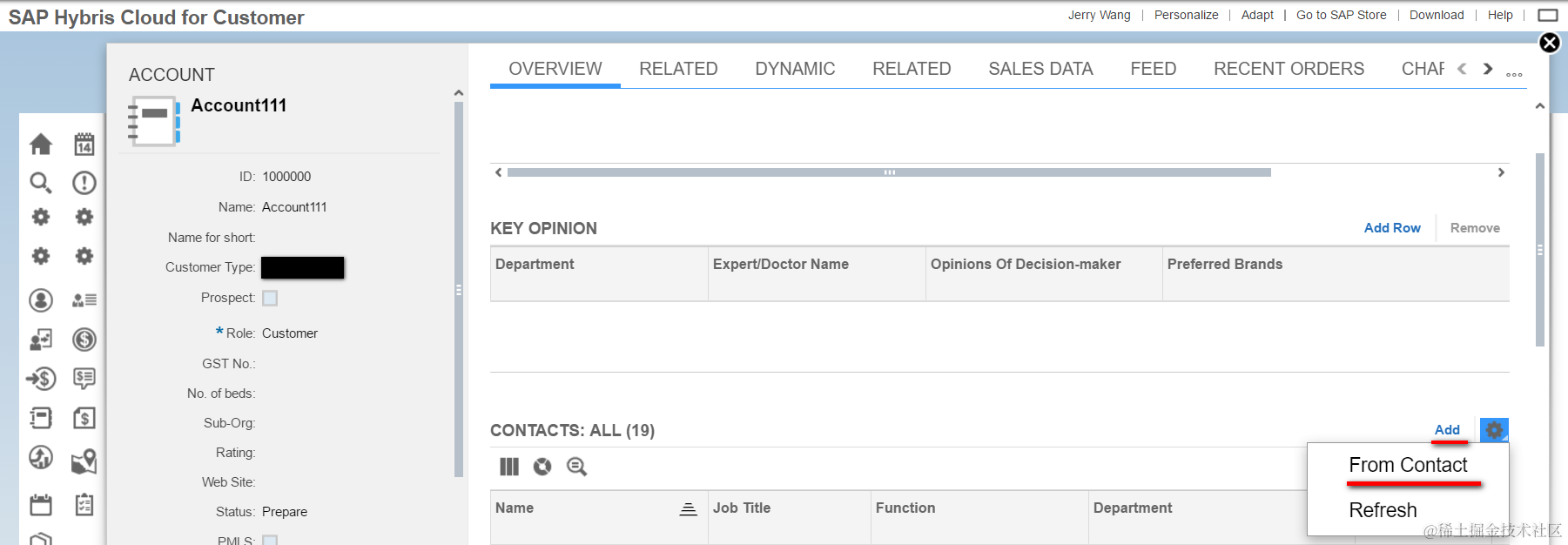Click the Add link for Contacts
This screenshot has width=1568, height=545.
(x=1447, y=430)
